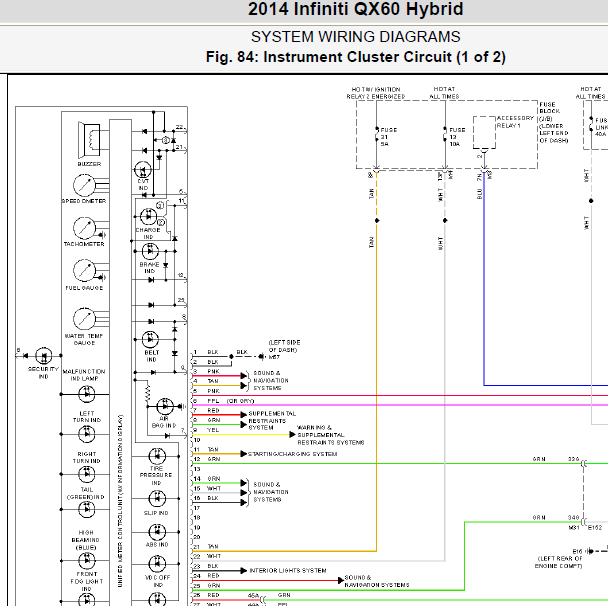608x606 pixels.
Task: Click the 'WATER TEMP GAUGE' label
Action: (x=84, y=339)
